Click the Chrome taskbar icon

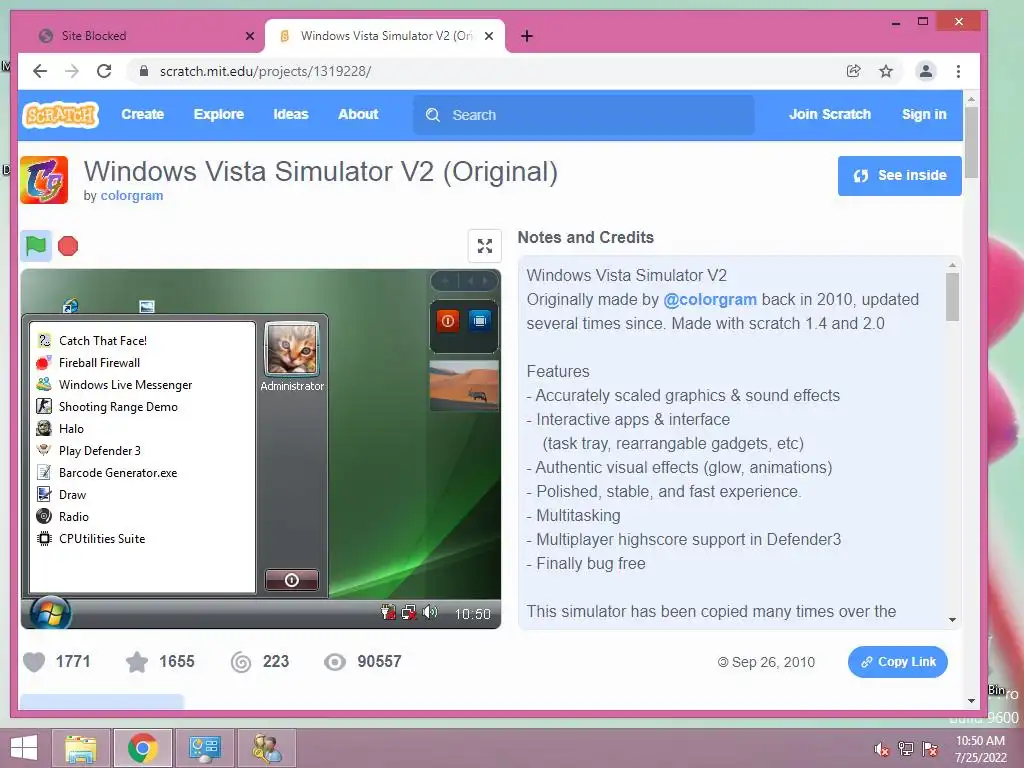tap(143, 748)
